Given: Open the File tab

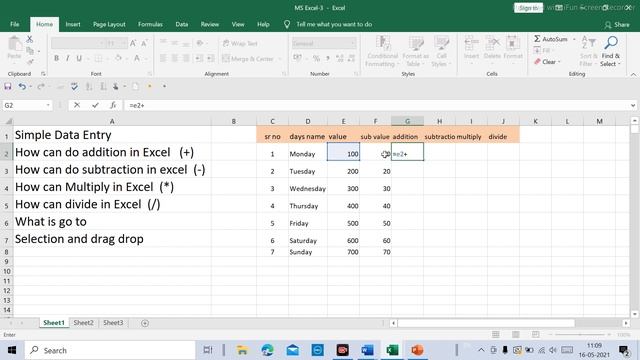Looking at the screenshot, I should (x=15, y=24).
